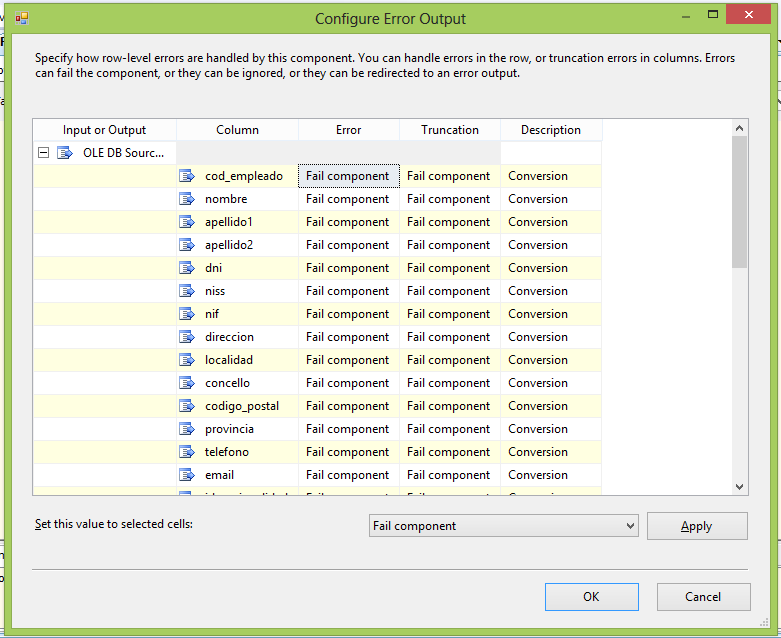Click the column icon next to codigo_postal

click(186, 406)
